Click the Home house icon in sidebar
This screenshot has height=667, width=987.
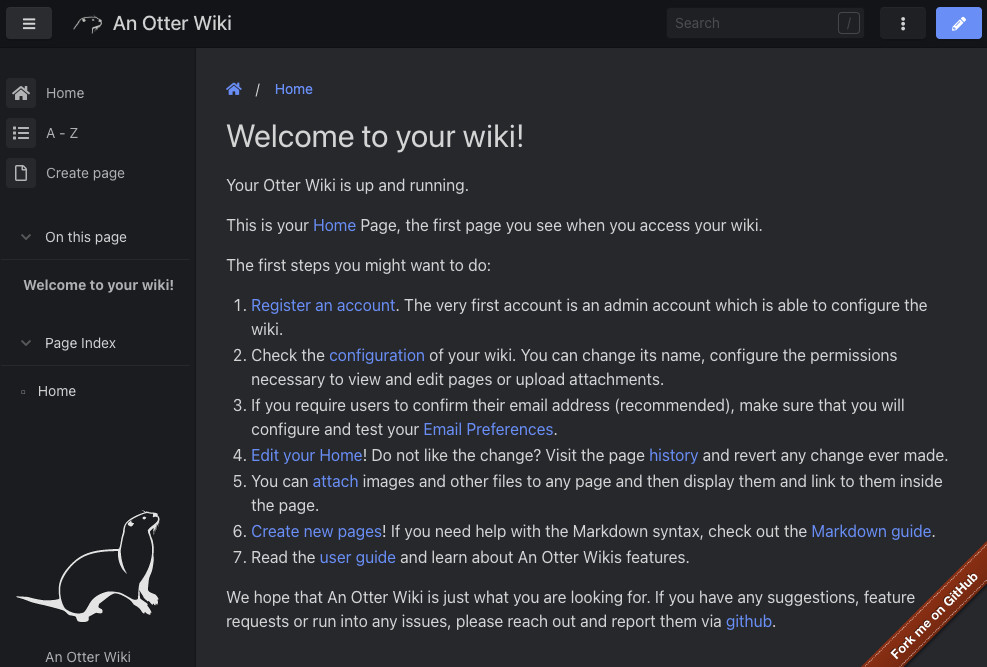pyautogui.click(x=21, y=93)
